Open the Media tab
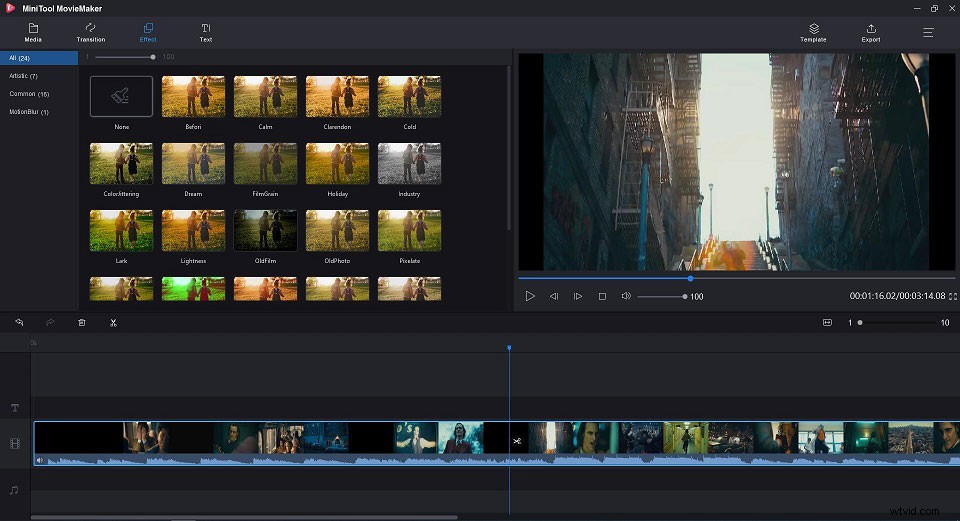The height and width of the screenshot is (521, 960). 33,32
